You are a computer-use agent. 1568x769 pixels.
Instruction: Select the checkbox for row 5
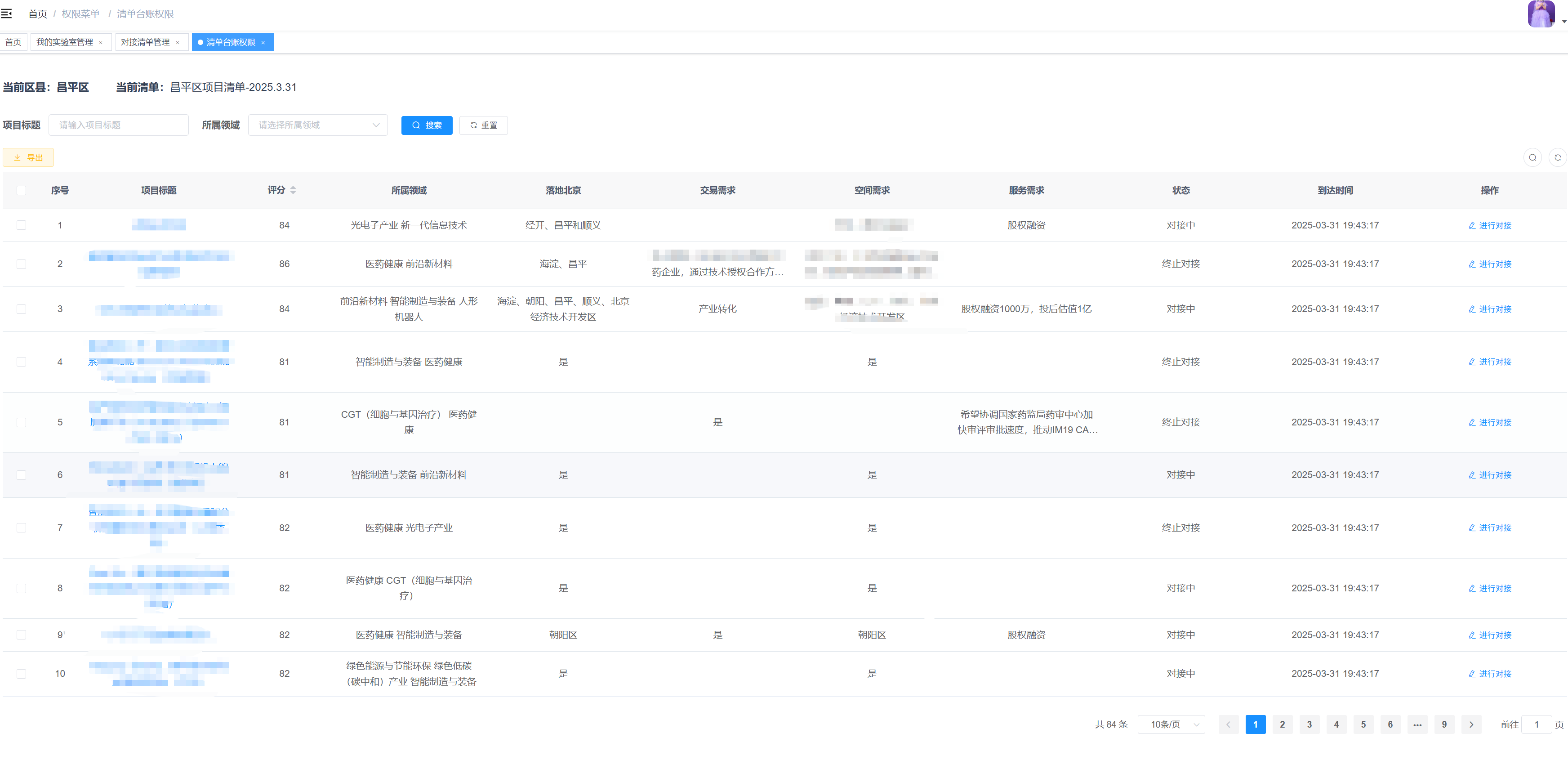pyautogui.click(x=21, y=423)
